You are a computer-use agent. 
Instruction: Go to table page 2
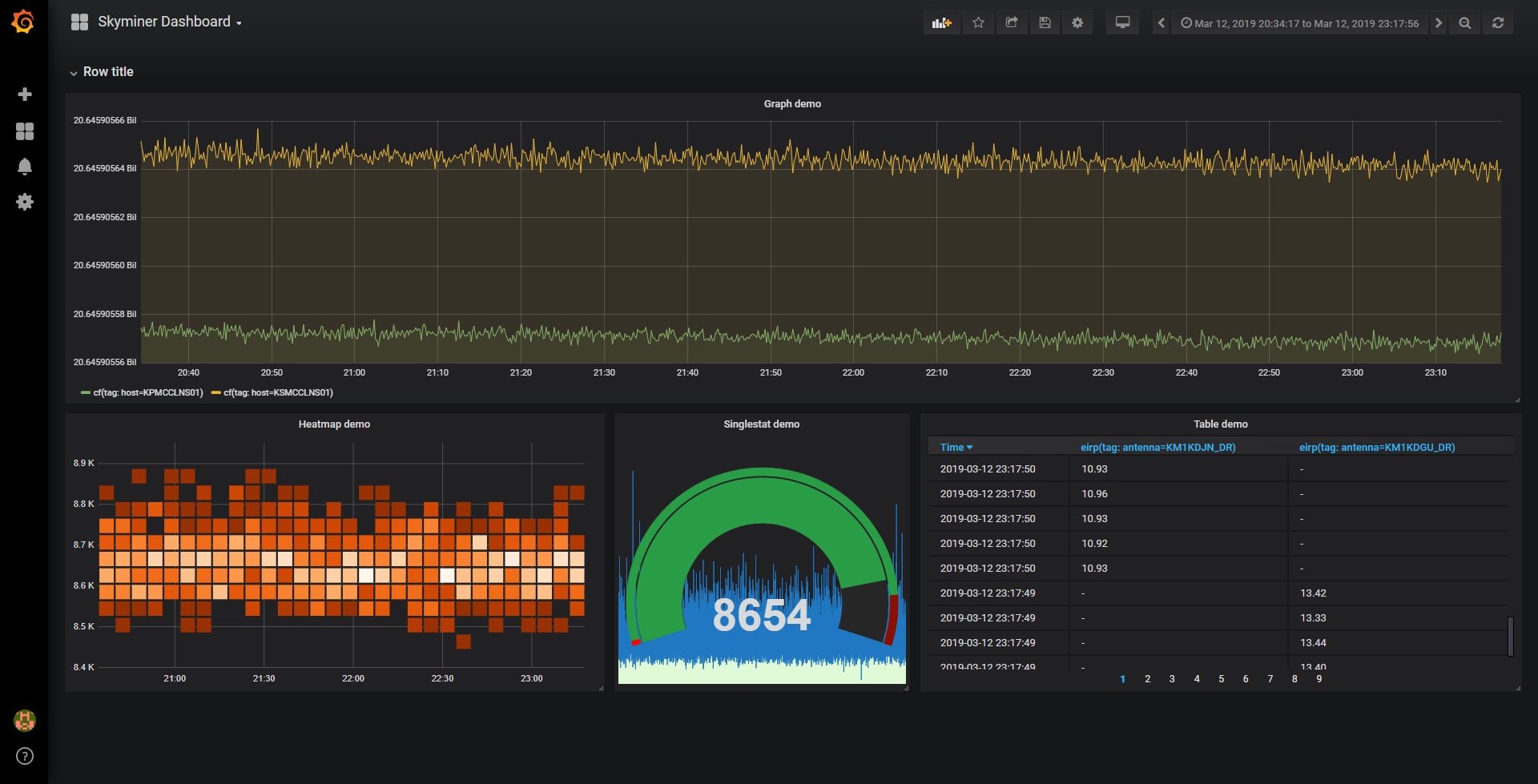click(x=1148, y=679)
